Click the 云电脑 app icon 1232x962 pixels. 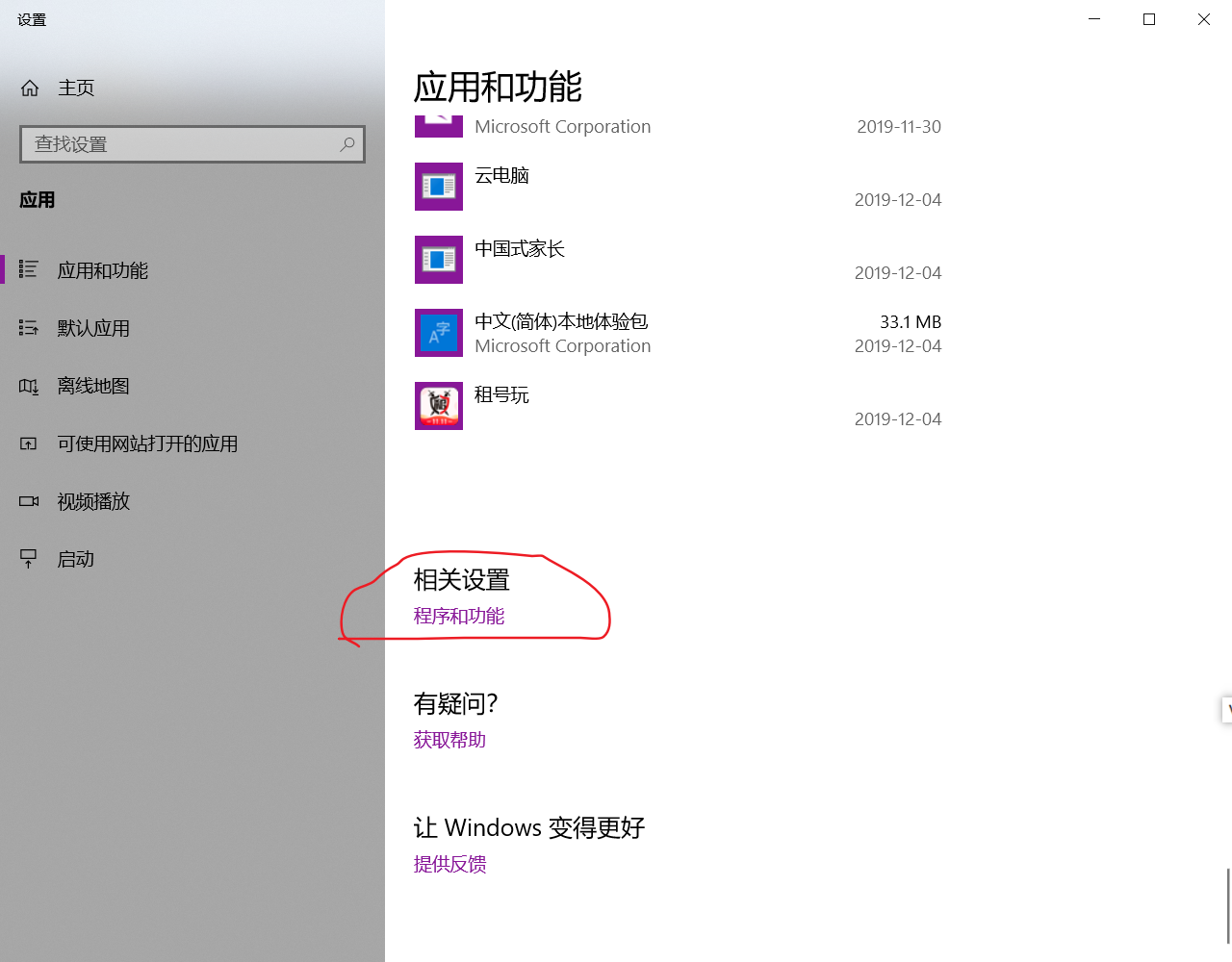pos(439,187)
